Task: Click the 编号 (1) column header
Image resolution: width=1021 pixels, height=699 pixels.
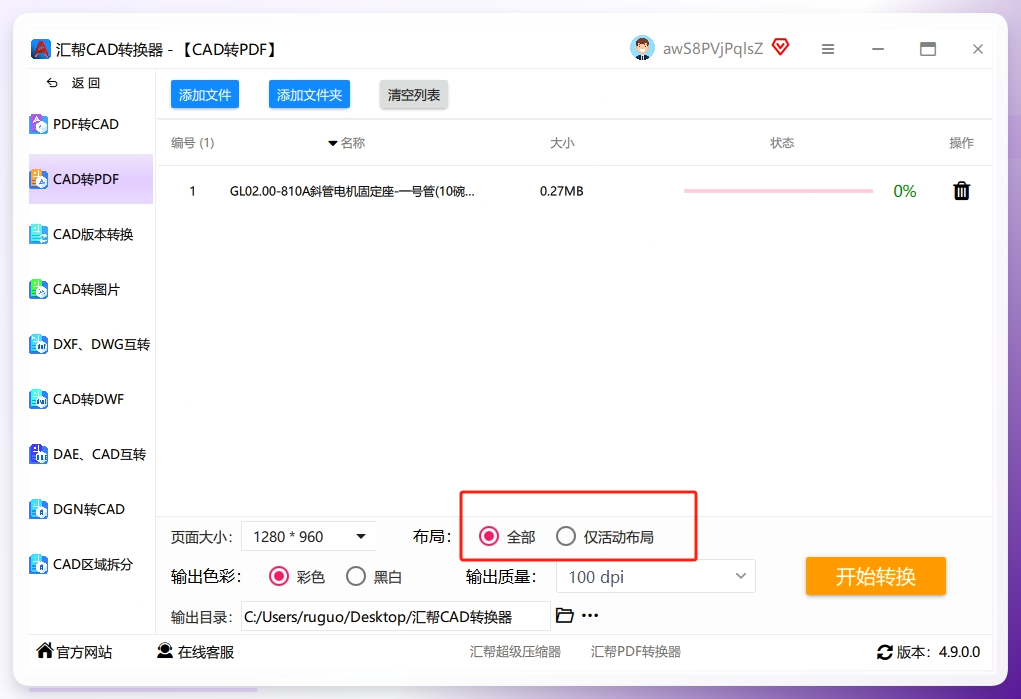Action: click(x=193, y=143)
